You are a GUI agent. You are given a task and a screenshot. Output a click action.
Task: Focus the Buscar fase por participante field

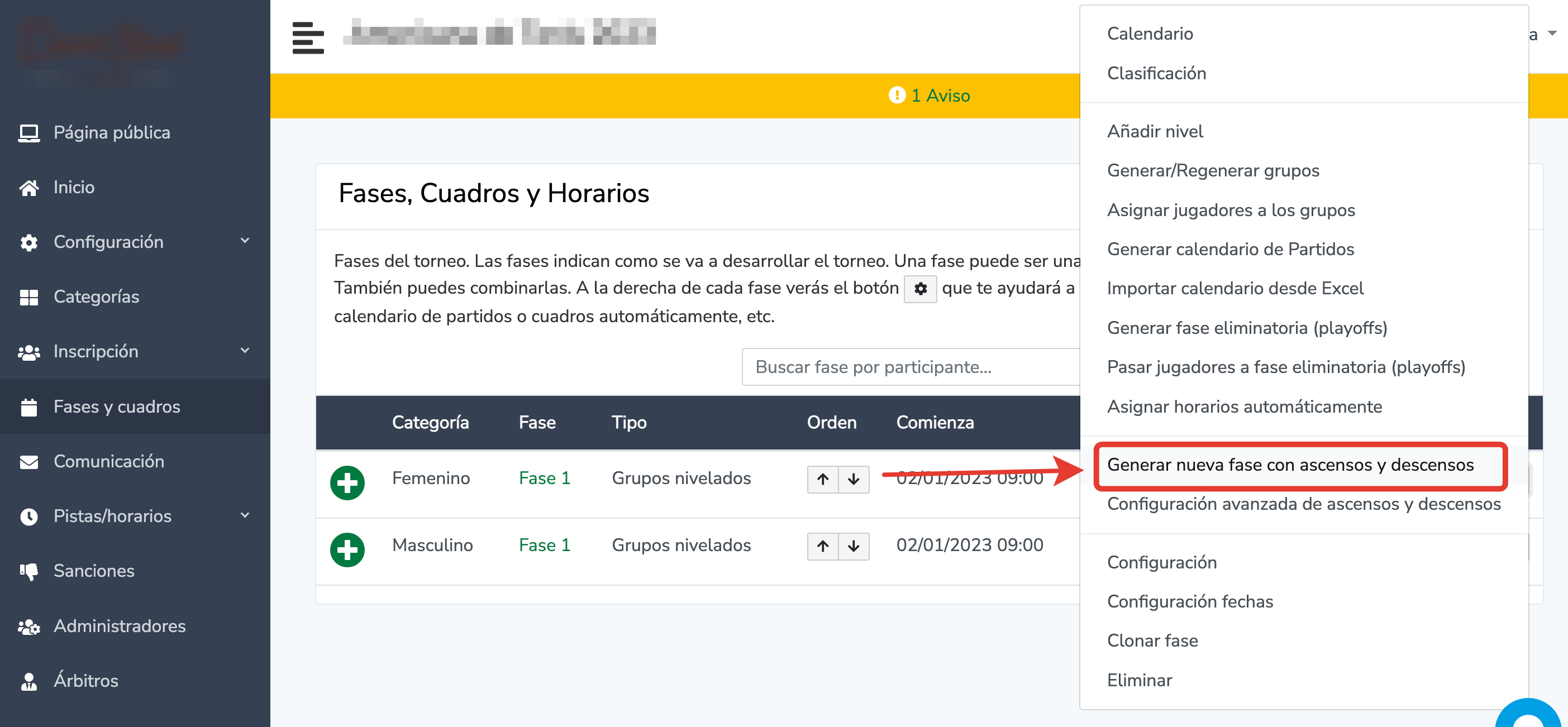point(911,367)
